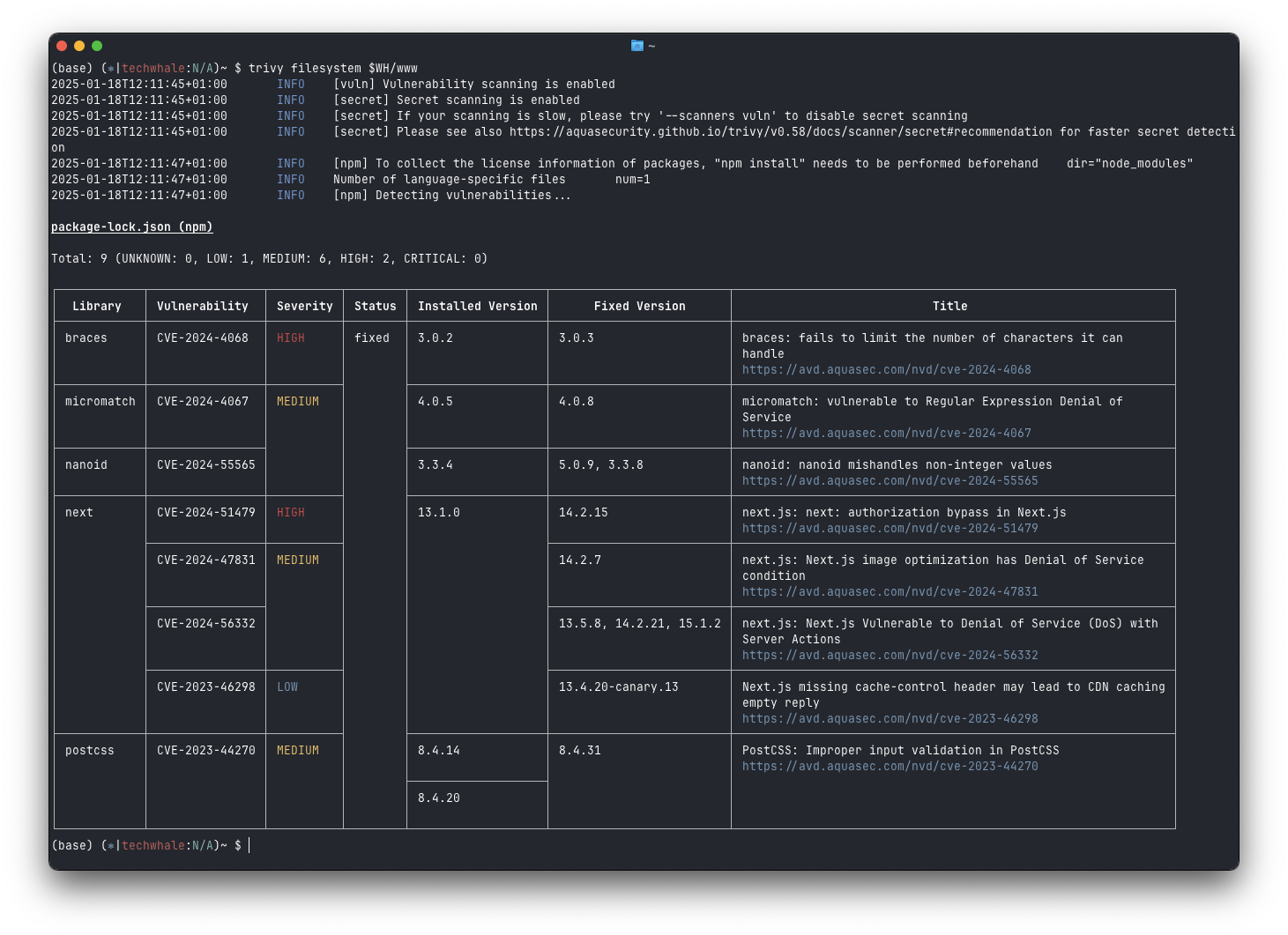Click fixed version 5.0.9, 3.3.8
The image size is (1288, 935).
point(601,465)
